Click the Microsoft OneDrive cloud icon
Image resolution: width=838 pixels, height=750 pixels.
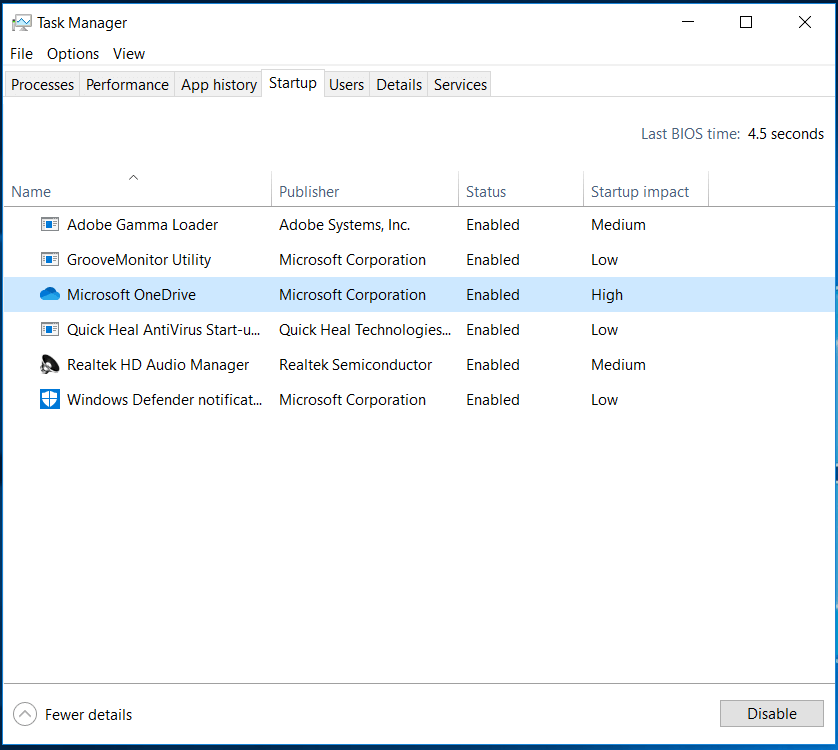click(50, 294)
